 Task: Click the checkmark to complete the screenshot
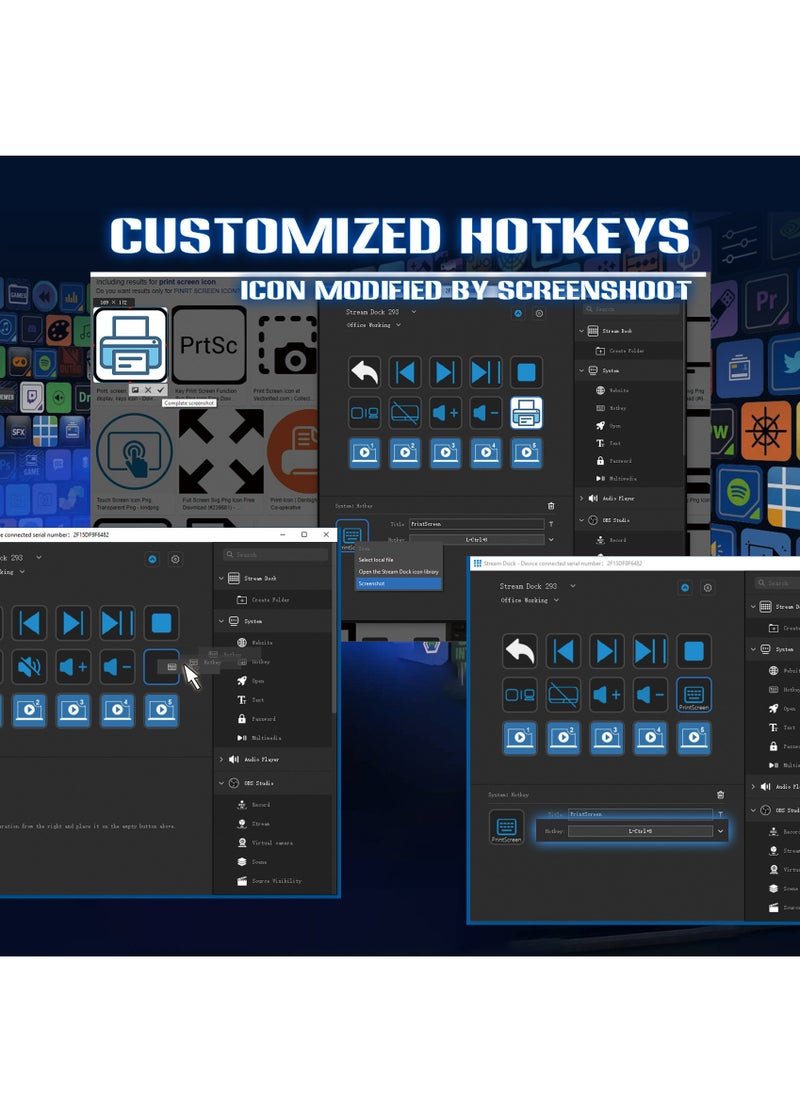(161, 390)
